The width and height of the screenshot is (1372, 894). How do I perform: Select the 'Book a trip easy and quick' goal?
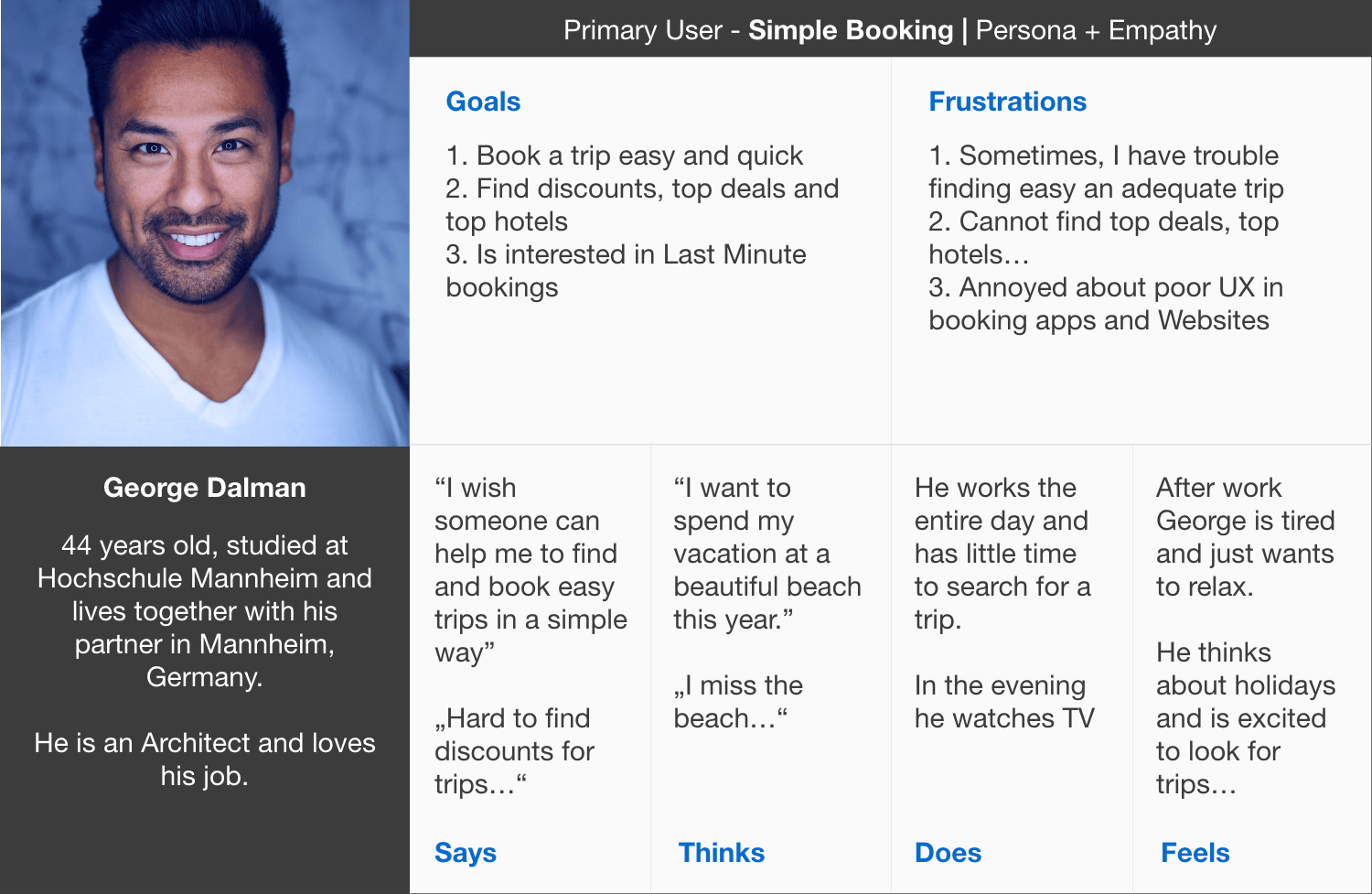[x=624, y=156]
